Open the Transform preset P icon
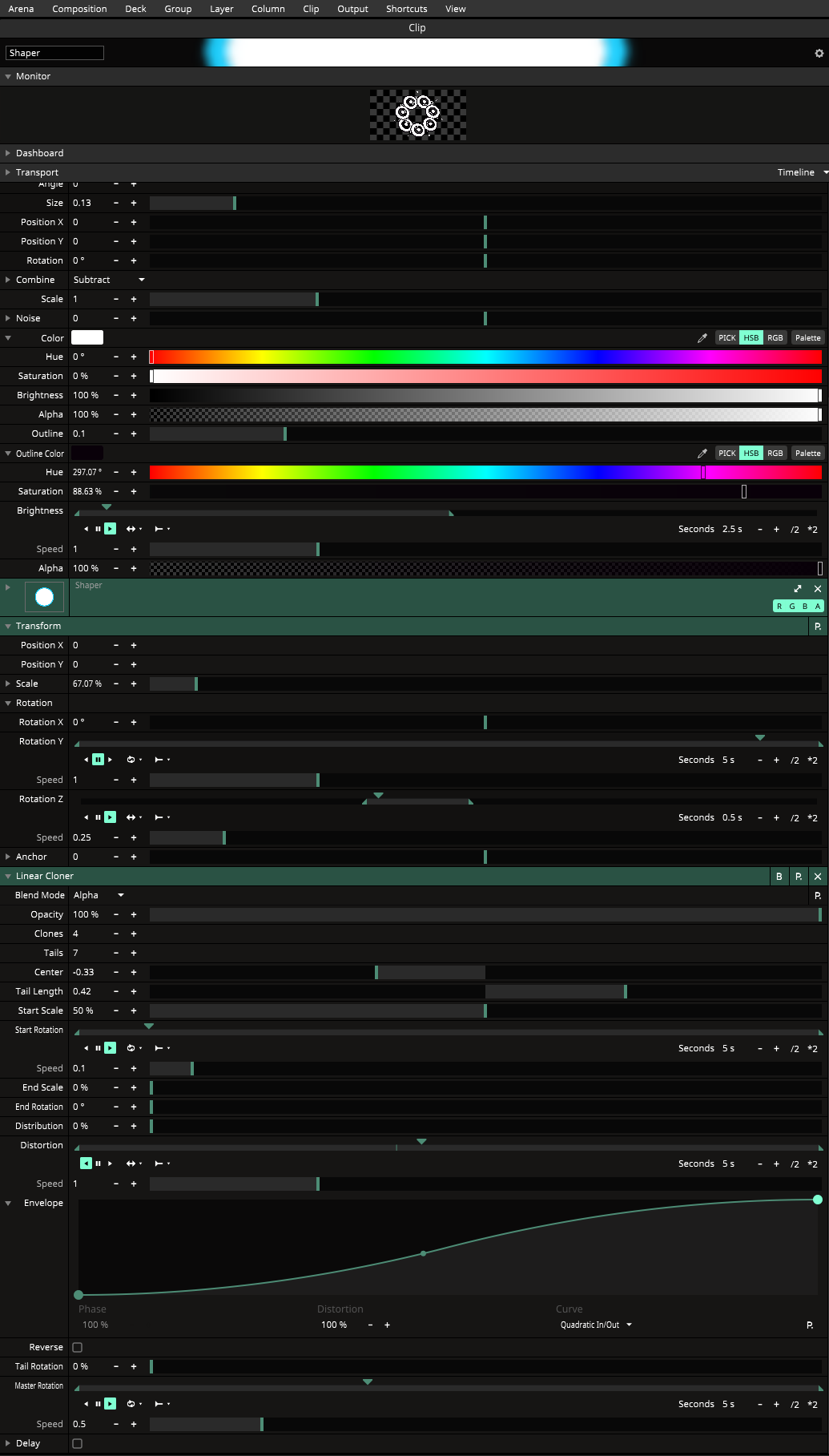Viewport: 829px width, 1456px height. 817,627
